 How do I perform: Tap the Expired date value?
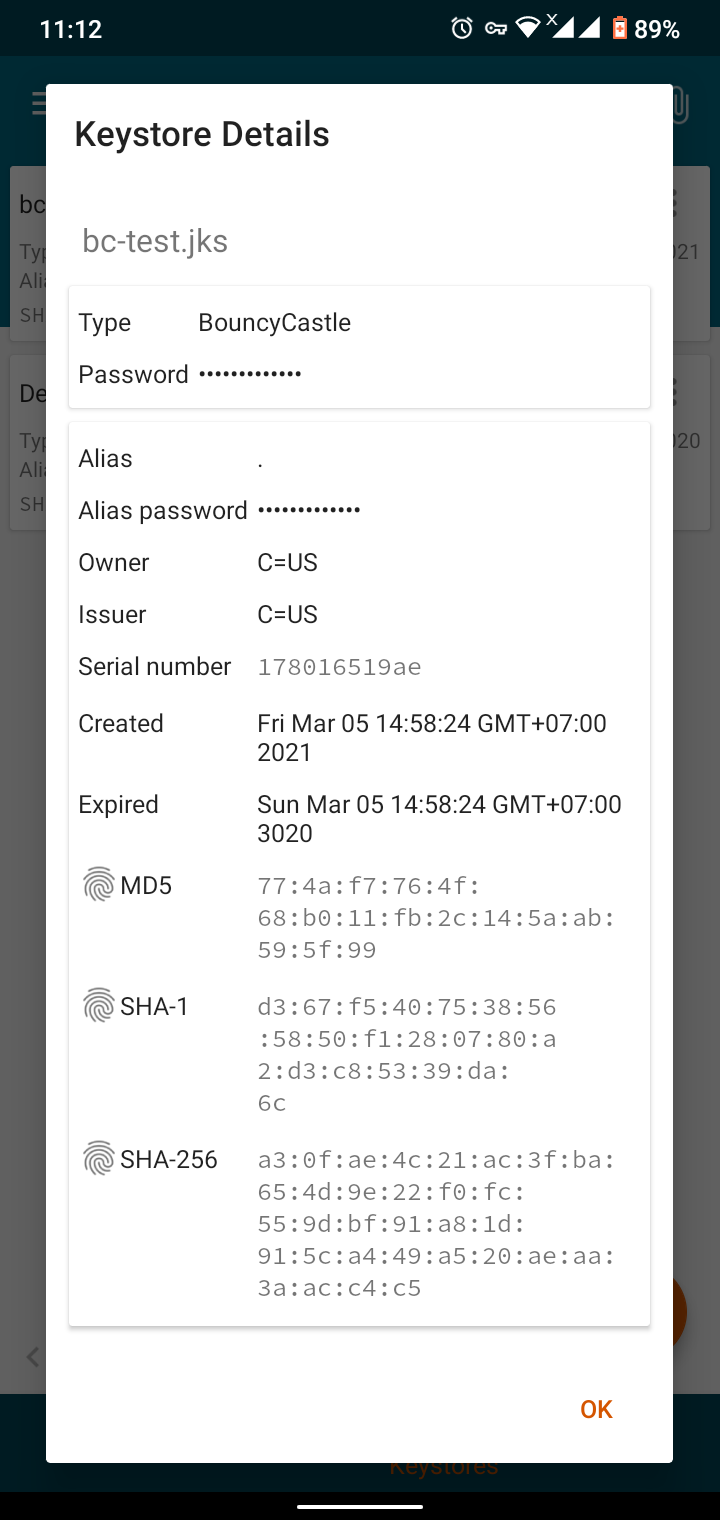click(439, 819)
